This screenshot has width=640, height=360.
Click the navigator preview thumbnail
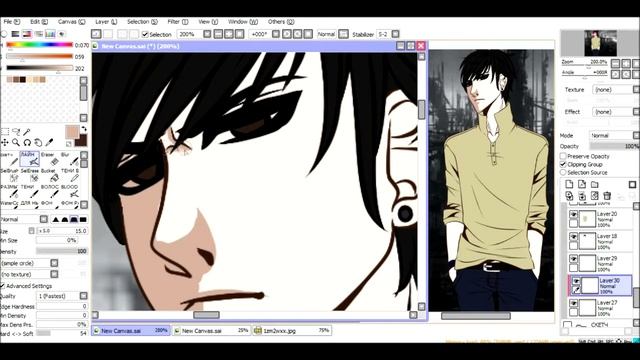click(x=600, y=43)
